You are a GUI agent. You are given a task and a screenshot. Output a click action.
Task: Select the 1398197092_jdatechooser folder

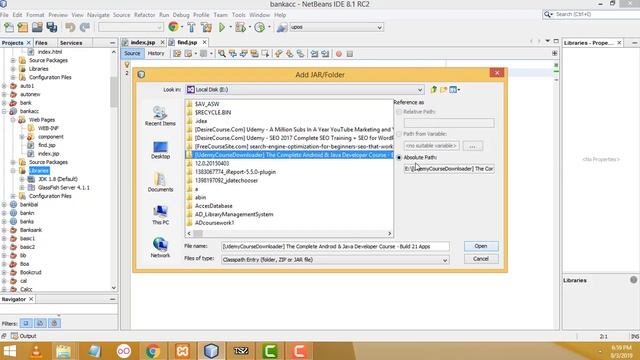click(226, 180)
